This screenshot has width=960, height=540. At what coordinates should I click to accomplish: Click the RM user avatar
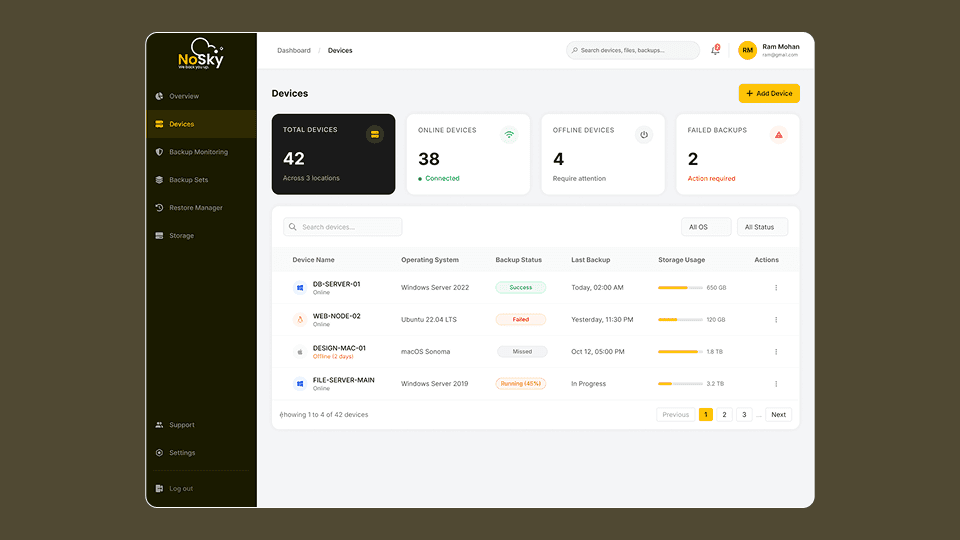747,50
